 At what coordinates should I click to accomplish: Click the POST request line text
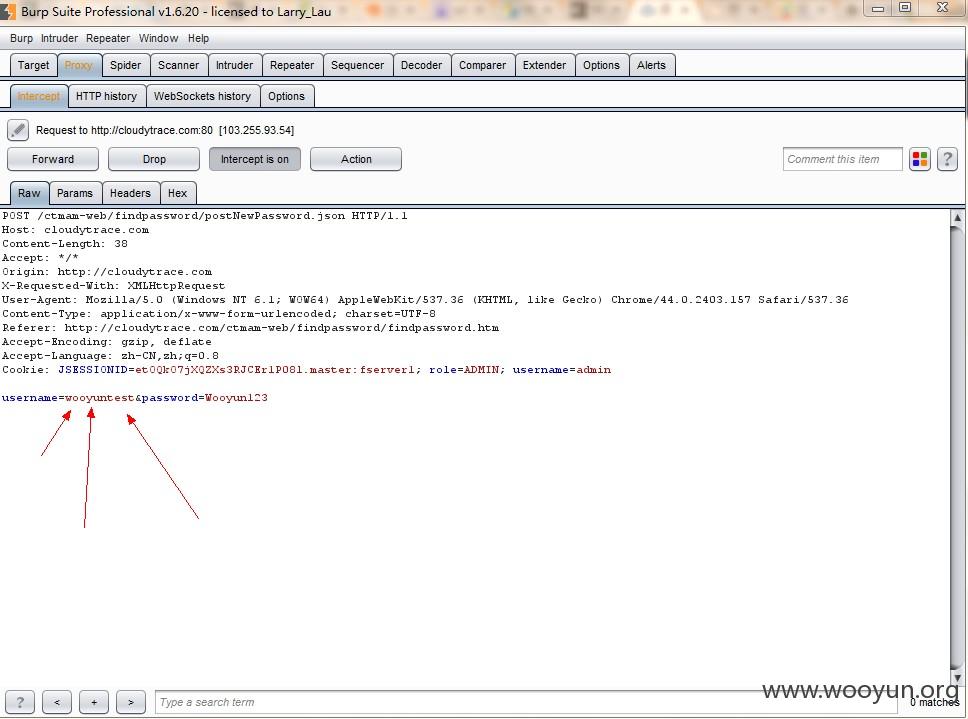[204, 216]
